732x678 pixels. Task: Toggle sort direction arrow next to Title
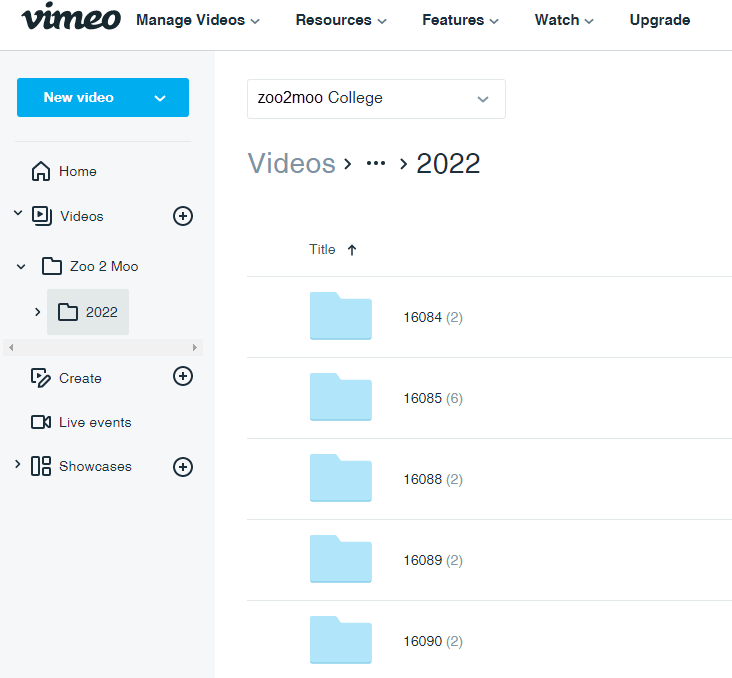click(352, 250)
